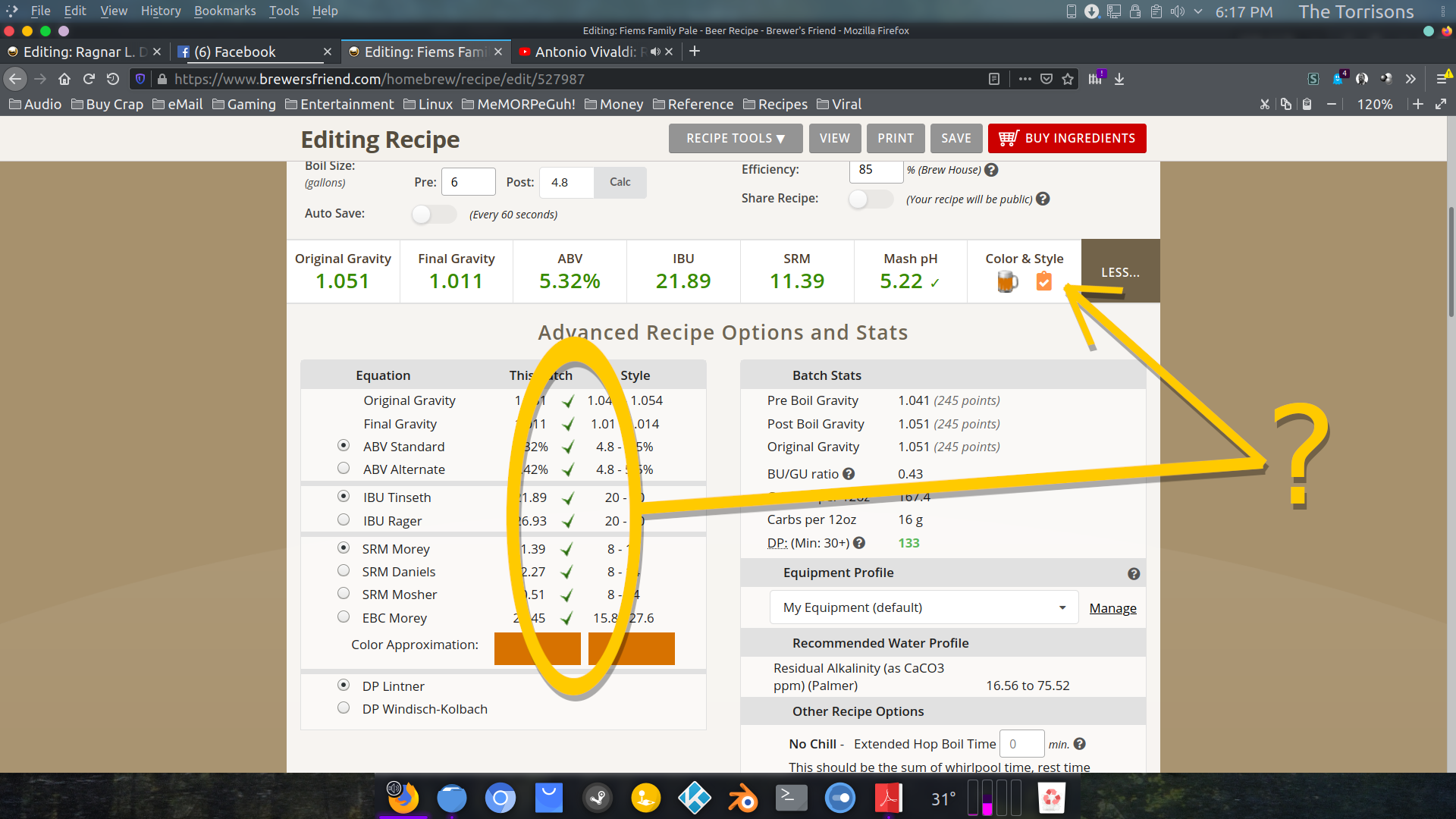Open Brew House efficiency help icon
This screenshot has height=819, width=1456.
[991, 170]
